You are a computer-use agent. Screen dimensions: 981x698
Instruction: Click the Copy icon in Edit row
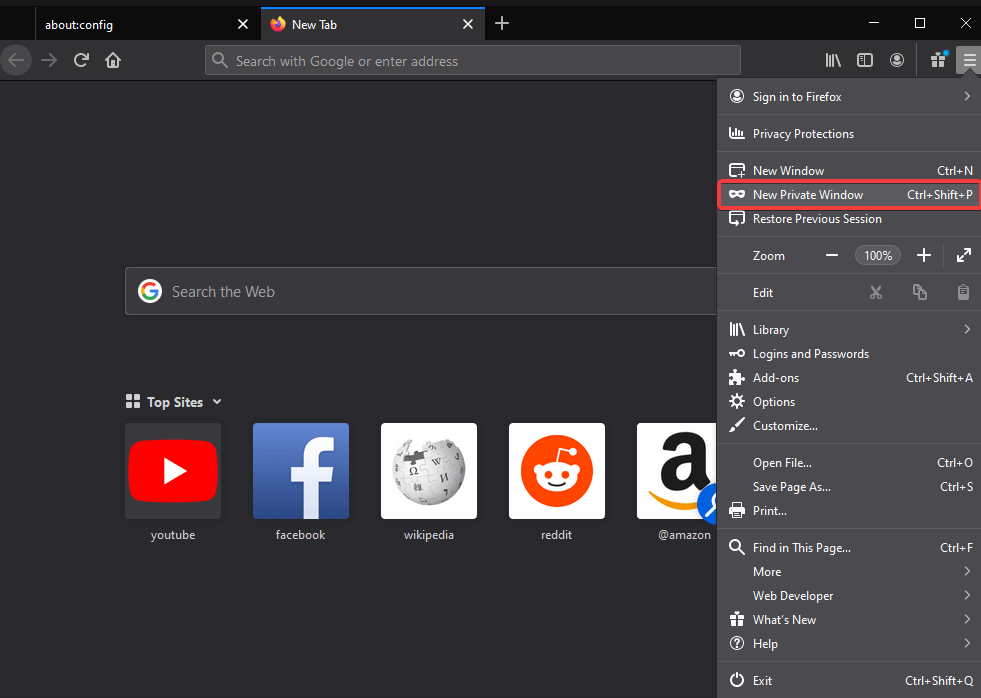[x=920, y=292]
